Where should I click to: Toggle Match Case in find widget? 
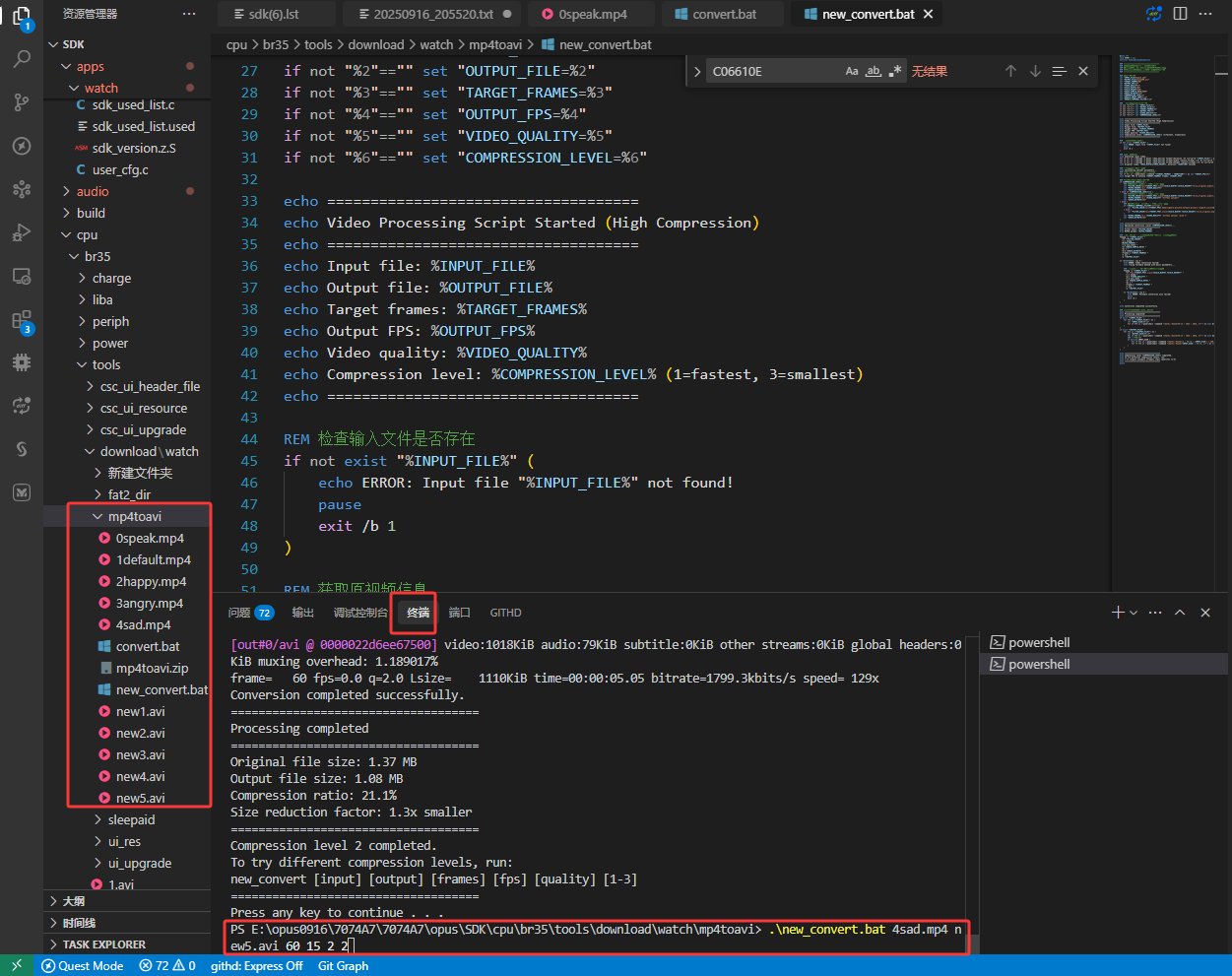[852, 71]
